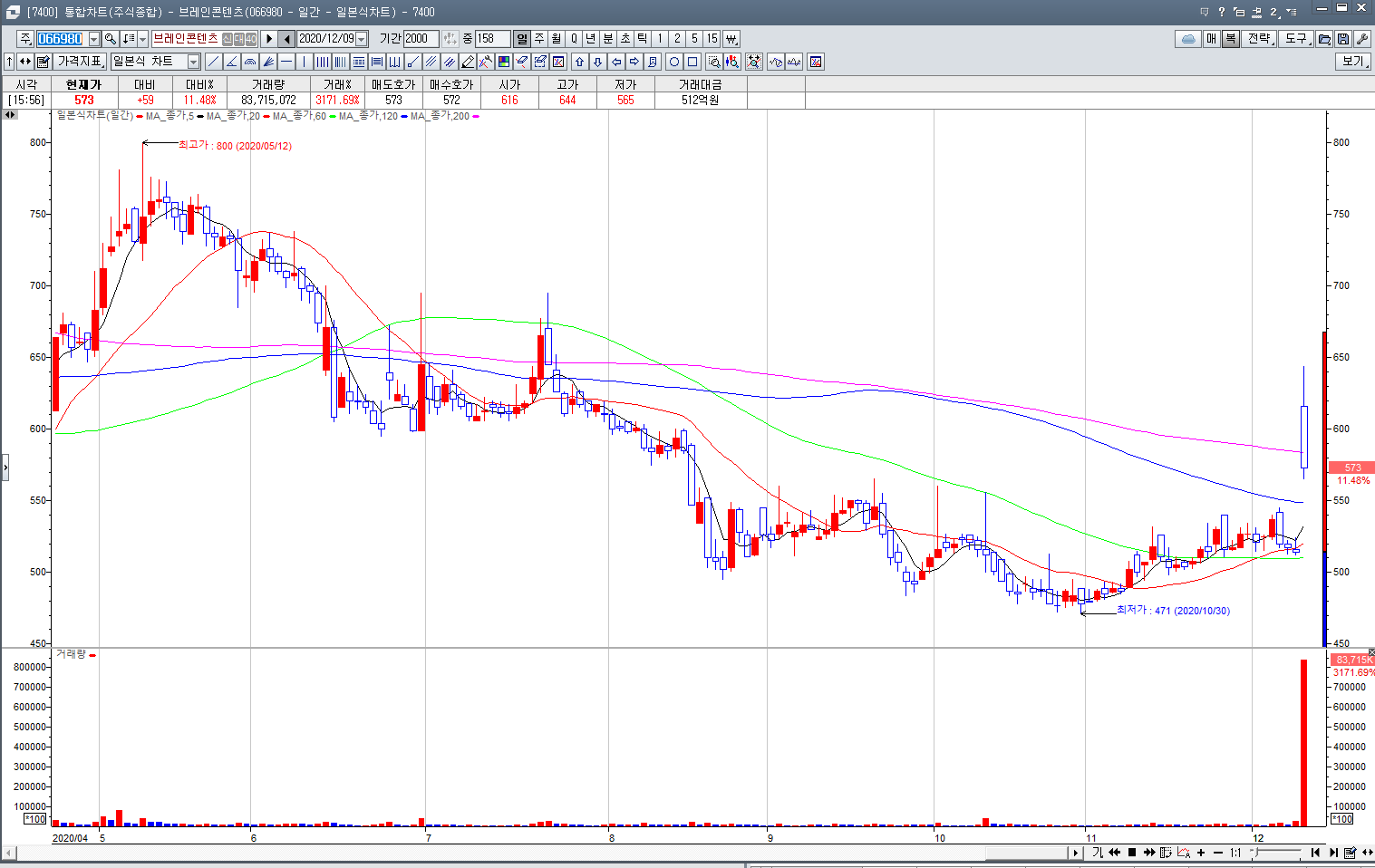Click the chart zoom magnifier tool
1375x868 pixels.
(x=714, y=62)
